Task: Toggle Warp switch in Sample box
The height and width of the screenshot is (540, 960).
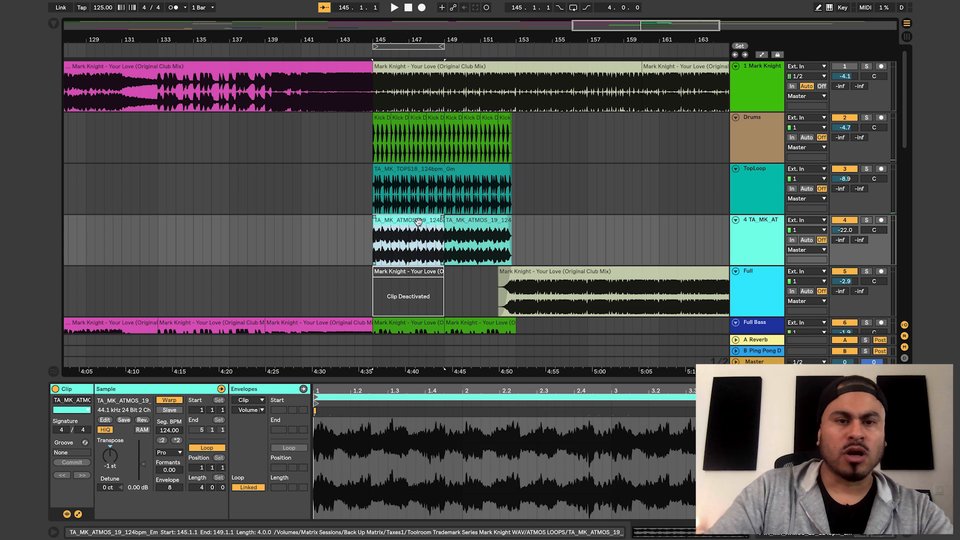Action: point(169,400)
